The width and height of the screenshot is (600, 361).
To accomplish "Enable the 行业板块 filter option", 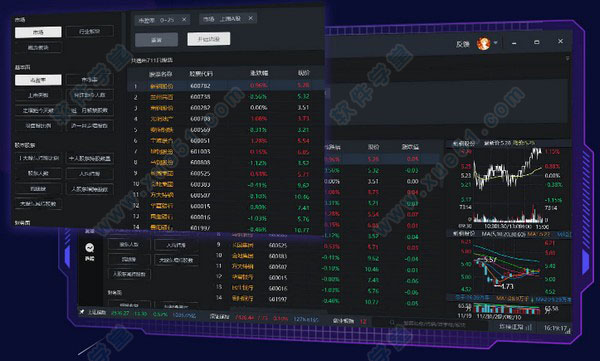I will 90,31.
